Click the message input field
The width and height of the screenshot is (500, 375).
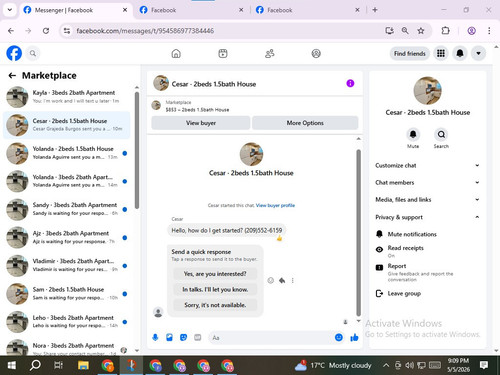(271, 338)
